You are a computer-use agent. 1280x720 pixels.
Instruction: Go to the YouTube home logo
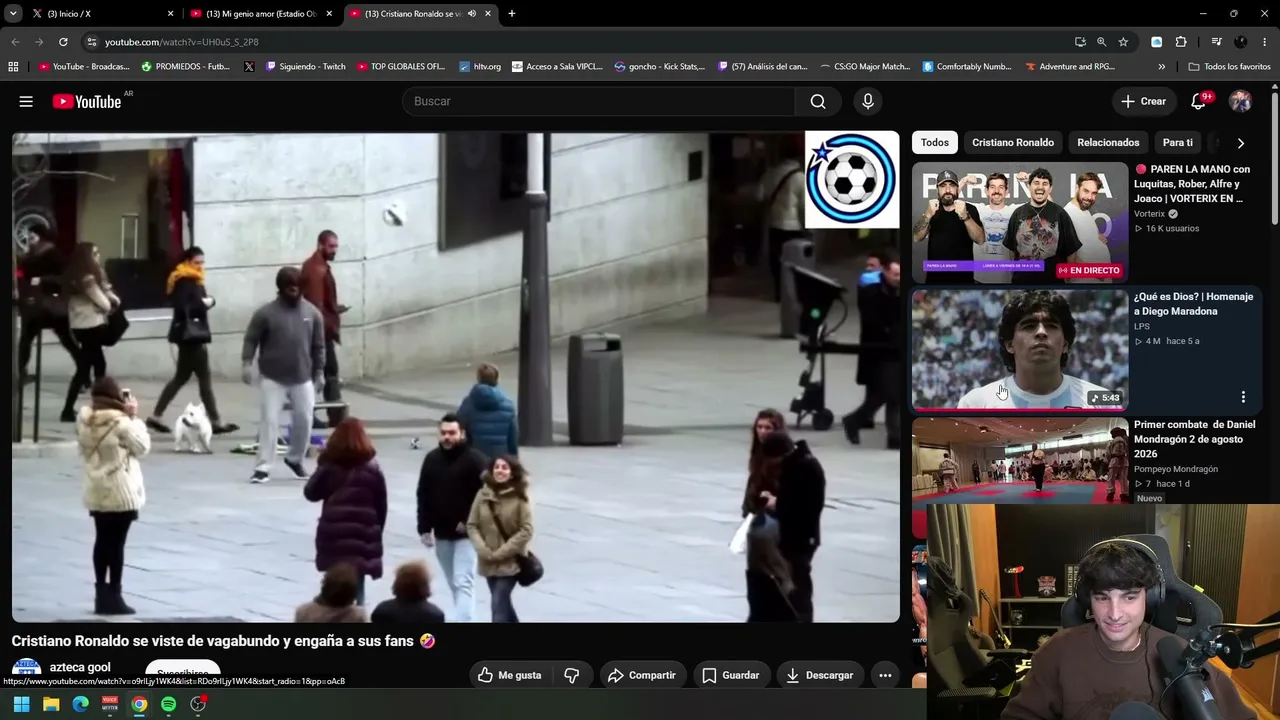click(x=87, y=101)
